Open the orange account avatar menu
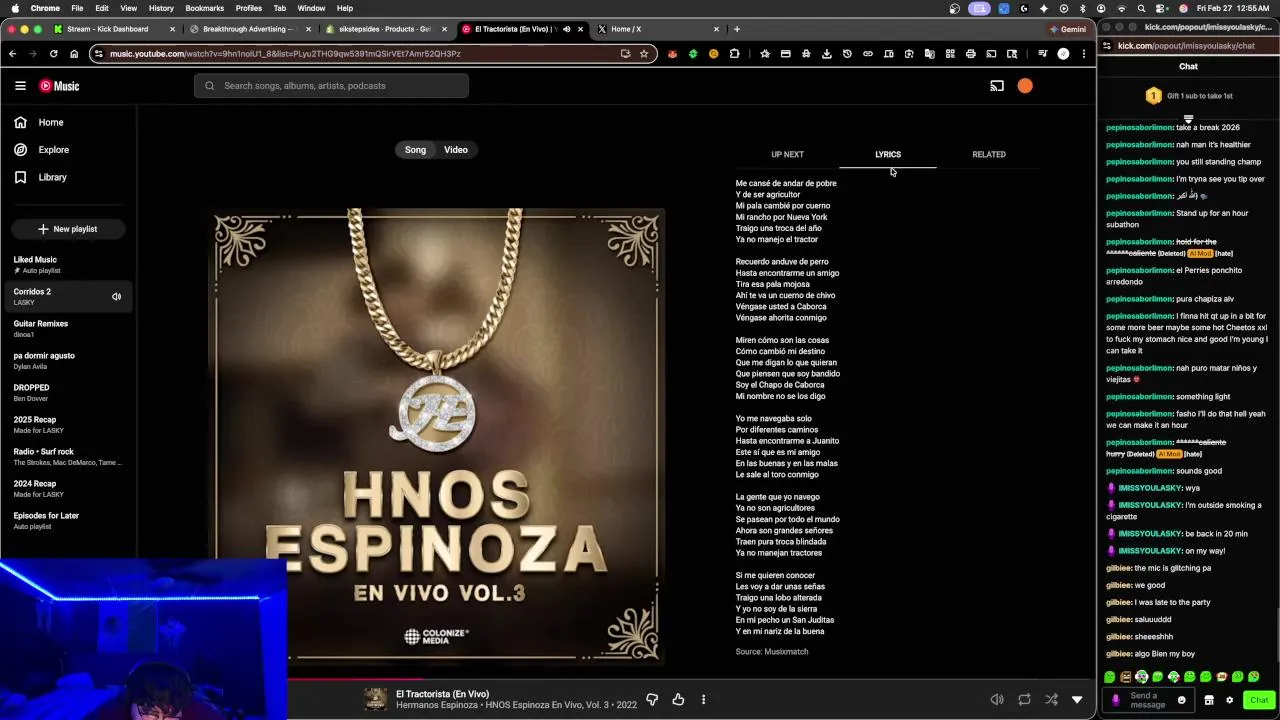The height and width of the screenshot is (720, 1280). click(1025, 86)
